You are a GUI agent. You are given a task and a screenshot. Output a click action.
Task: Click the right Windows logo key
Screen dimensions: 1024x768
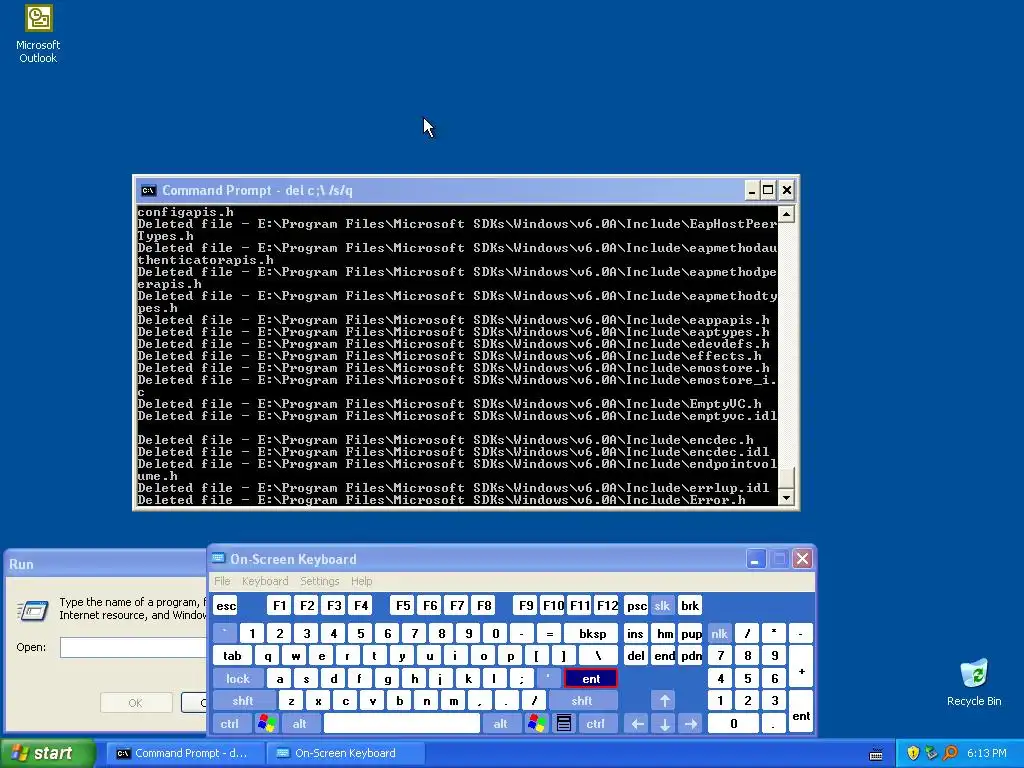(537, 724)
